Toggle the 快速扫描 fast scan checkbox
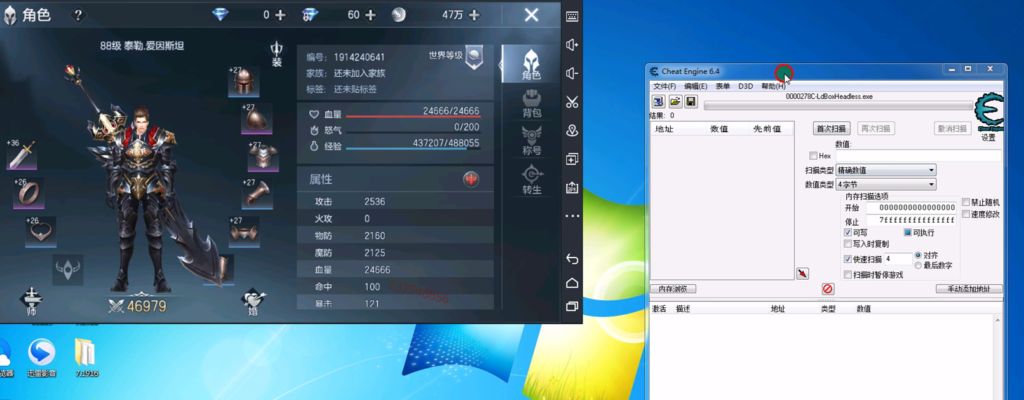The width and height of the screenshot is (1024, 400). (x=848, y=259)
